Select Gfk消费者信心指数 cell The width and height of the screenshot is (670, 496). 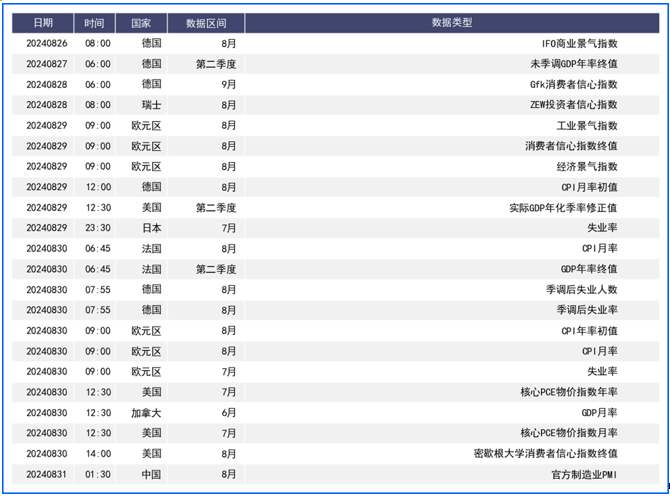[x=574, y=85]
